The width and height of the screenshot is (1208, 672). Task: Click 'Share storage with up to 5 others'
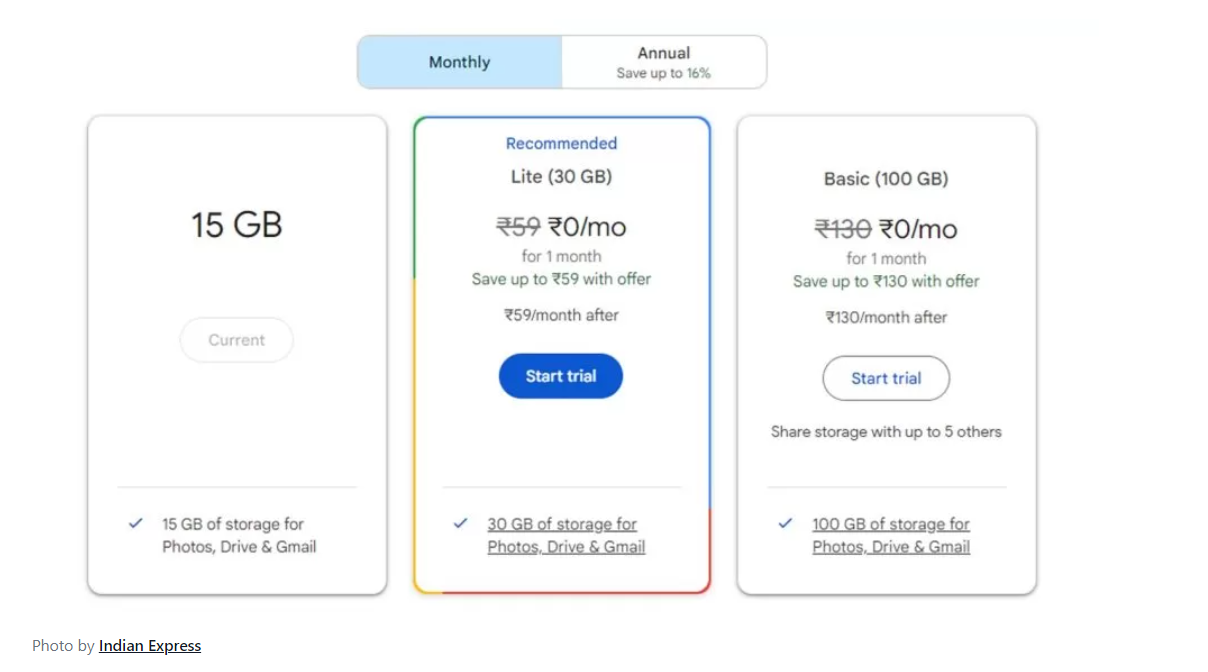(886, 432)
